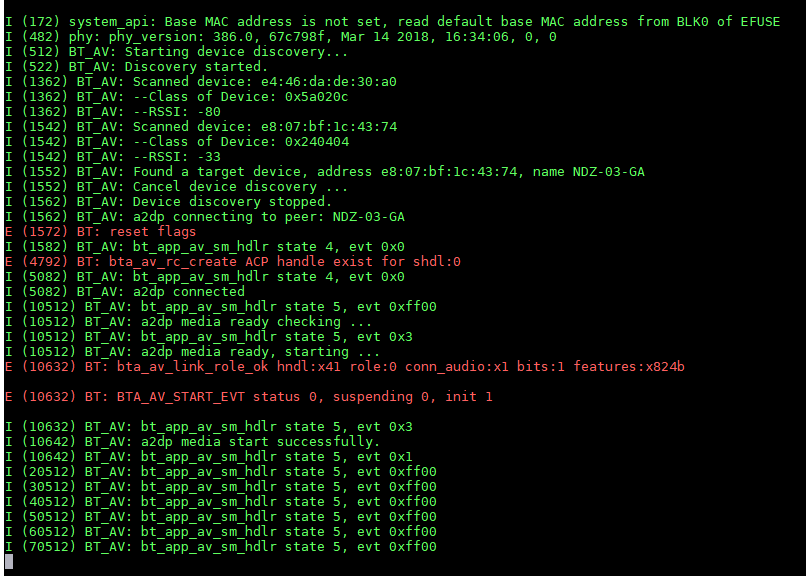Click the device name NDZ-03-GA in found line
The image size is (806, 576).
click(x=609, y=172)
